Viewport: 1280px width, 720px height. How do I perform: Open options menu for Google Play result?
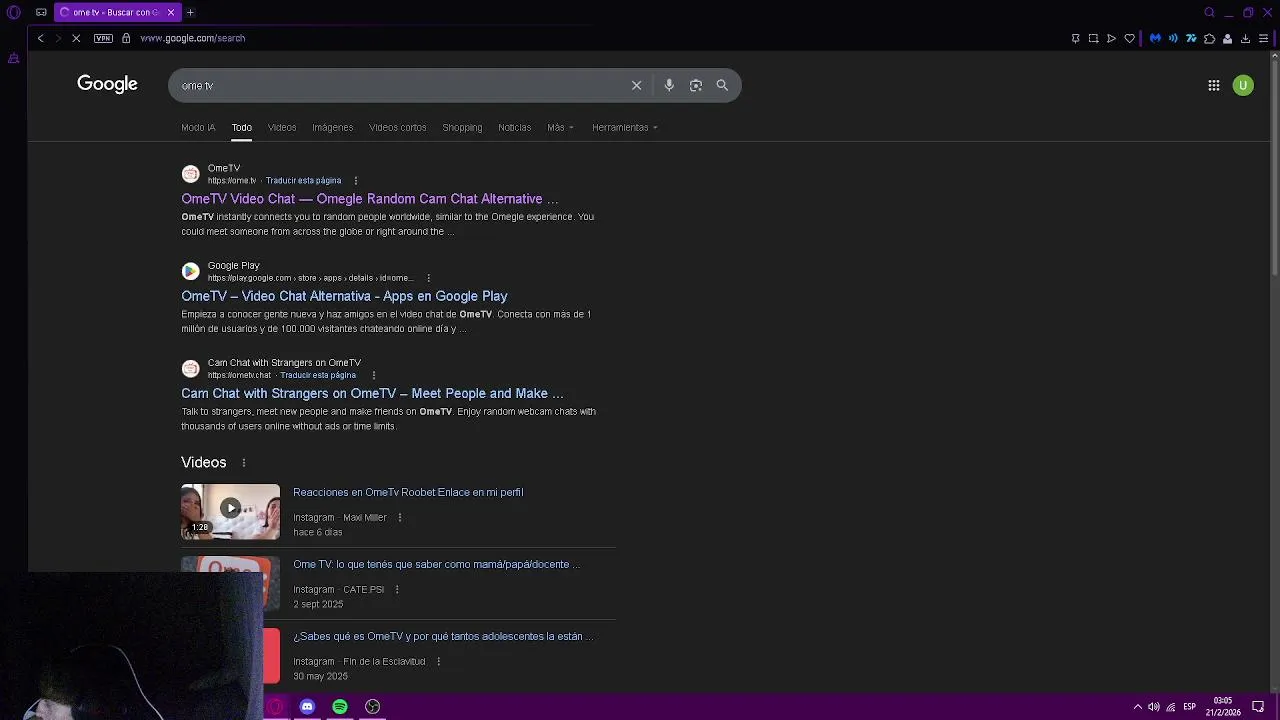(429, 278)
